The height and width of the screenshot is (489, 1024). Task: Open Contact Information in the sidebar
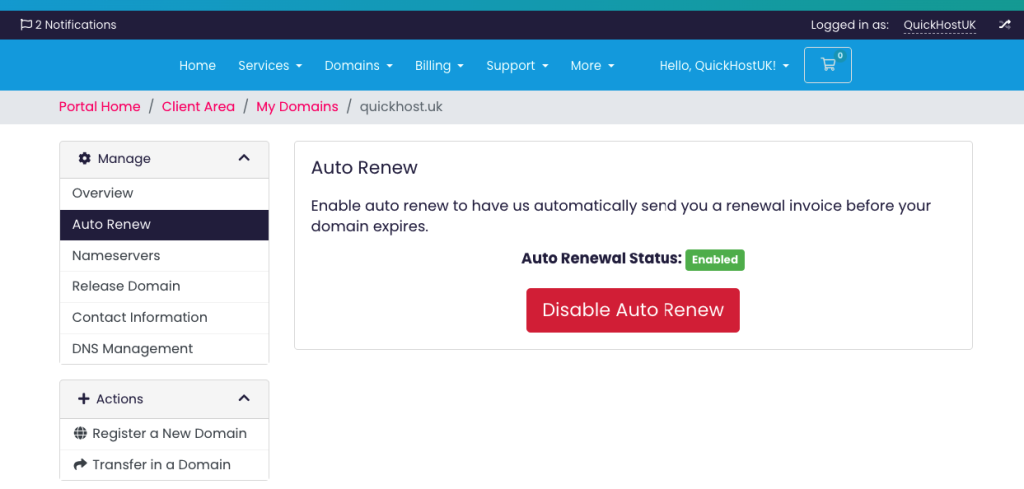coord(164,318)
